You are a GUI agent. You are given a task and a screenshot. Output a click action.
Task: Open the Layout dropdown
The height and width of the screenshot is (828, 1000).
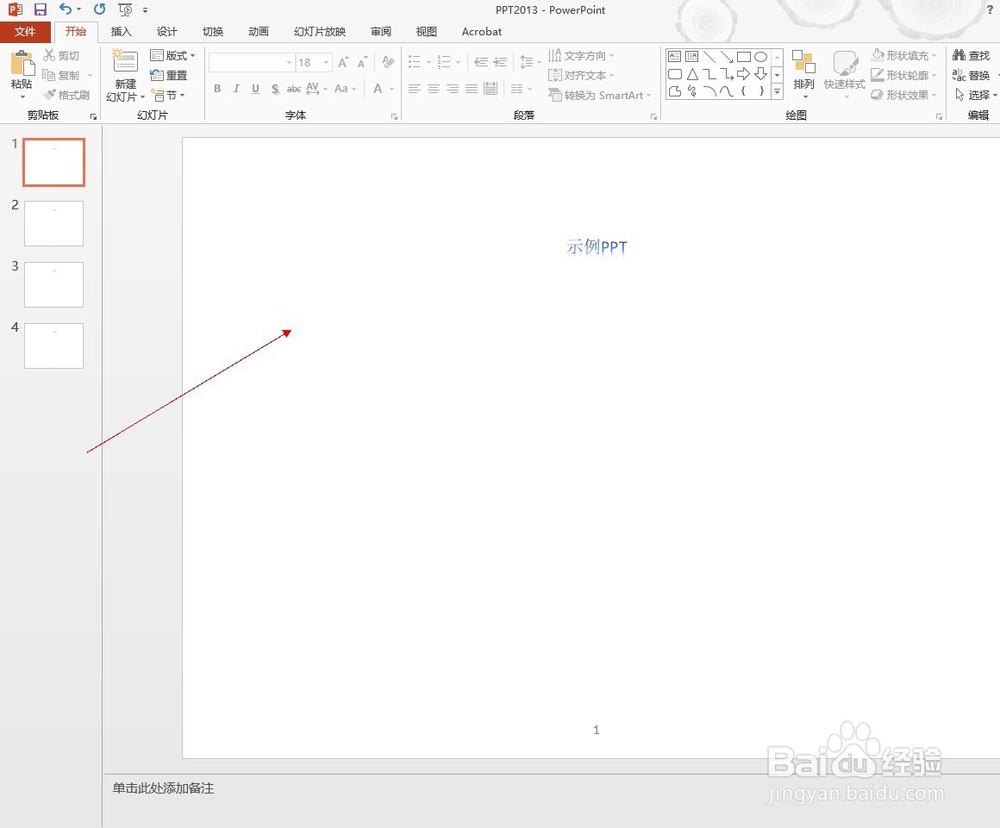[172, 55]
